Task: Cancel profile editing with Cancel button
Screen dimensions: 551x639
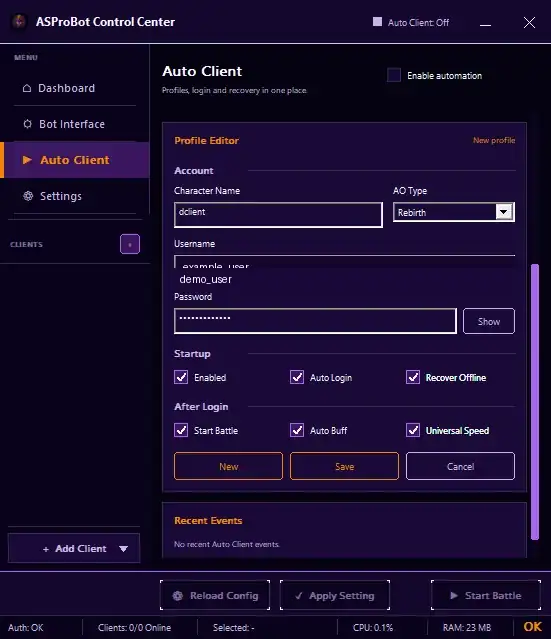Action: click(x=460, y=466)
